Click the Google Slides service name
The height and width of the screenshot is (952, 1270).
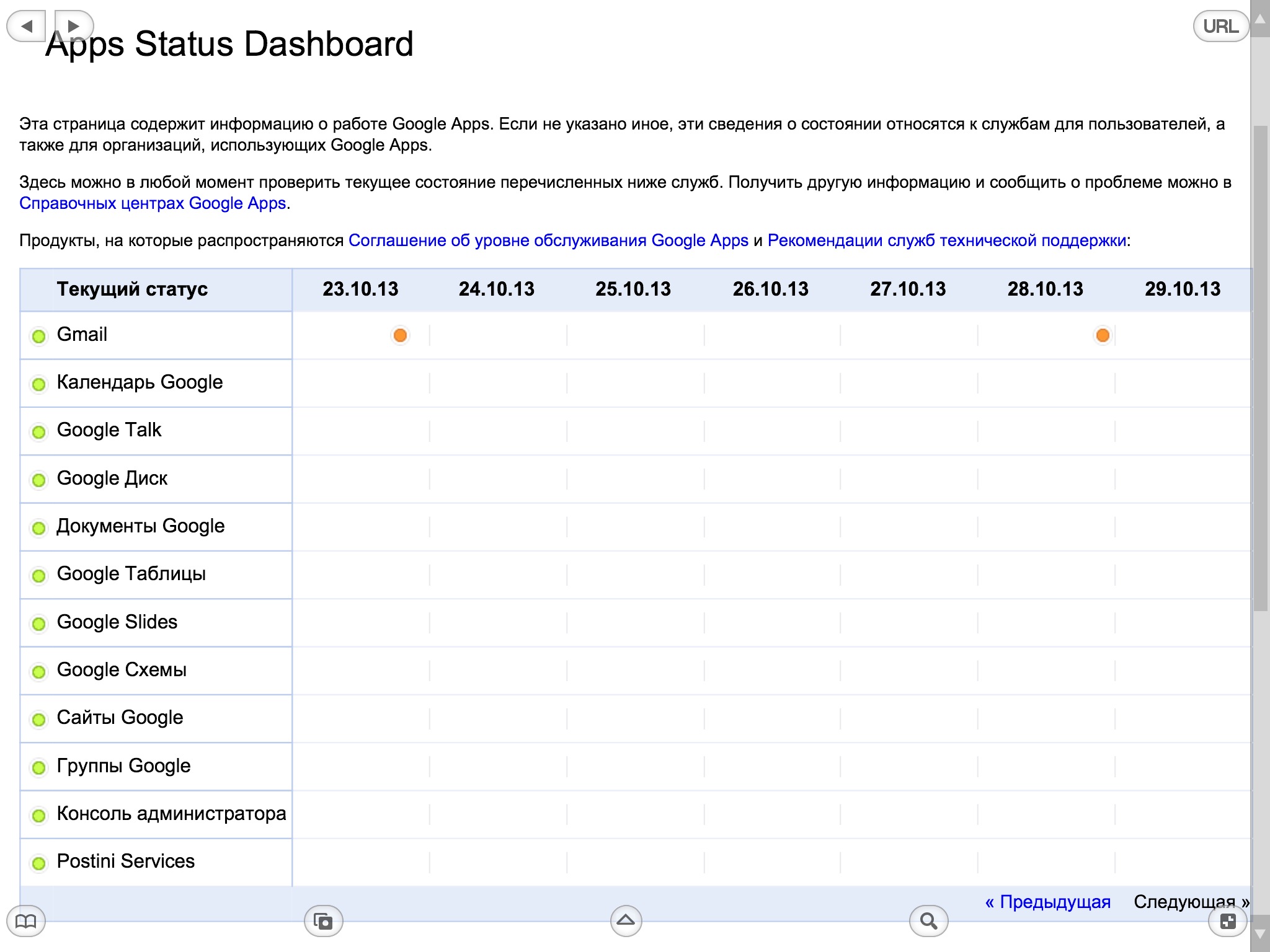[x=117, y=622]
